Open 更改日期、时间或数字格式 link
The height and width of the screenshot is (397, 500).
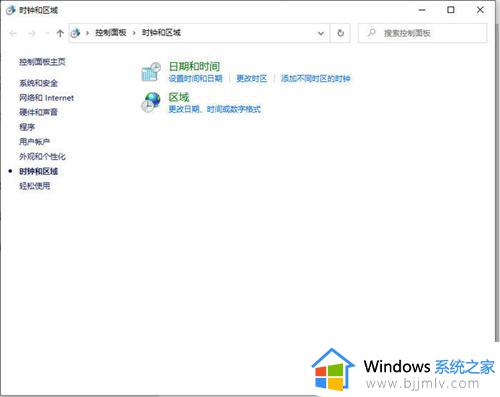point(215,109)
